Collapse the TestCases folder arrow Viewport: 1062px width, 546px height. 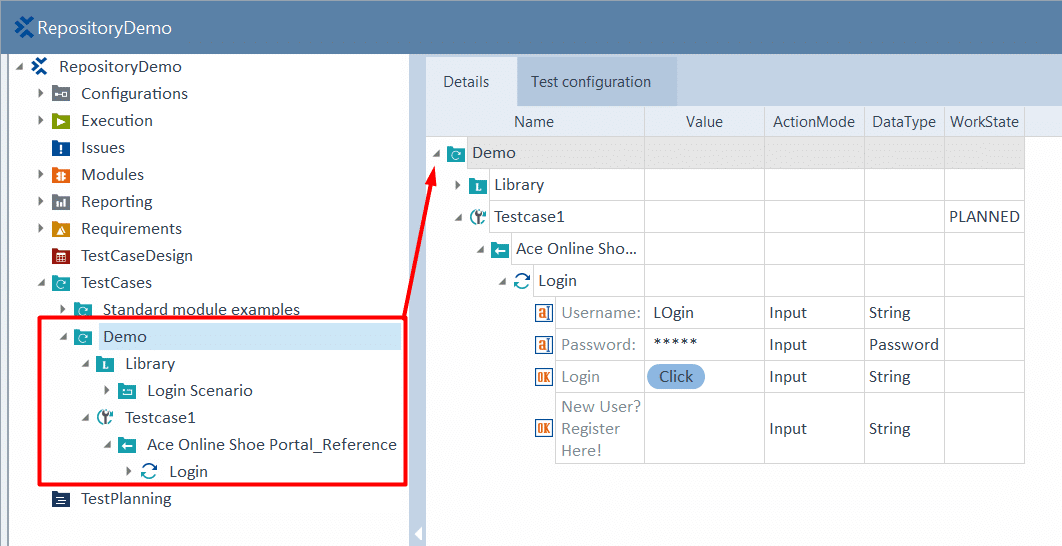click(x=41, y=282)
